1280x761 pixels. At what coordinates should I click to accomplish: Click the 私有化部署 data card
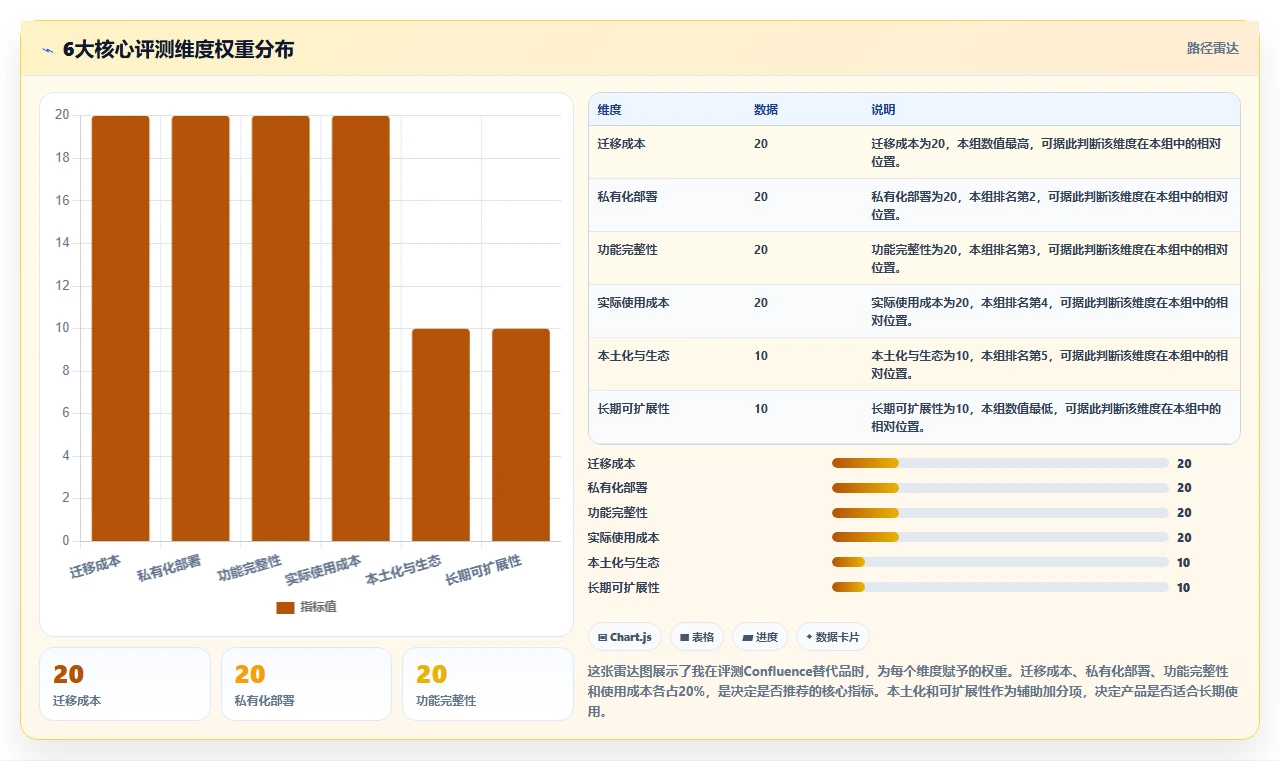(306, 684)
